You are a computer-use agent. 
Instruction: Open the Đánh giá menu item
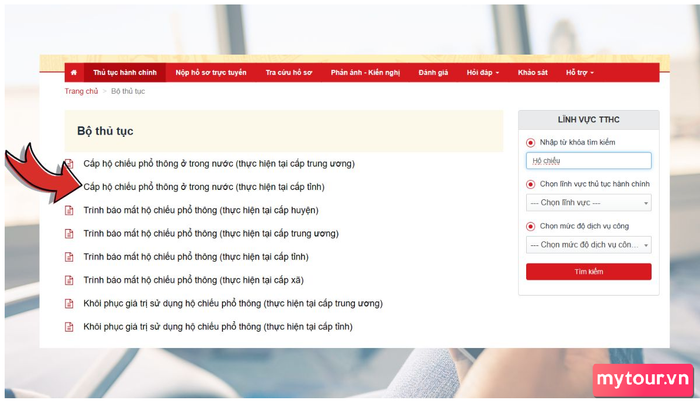coord(433,72)
